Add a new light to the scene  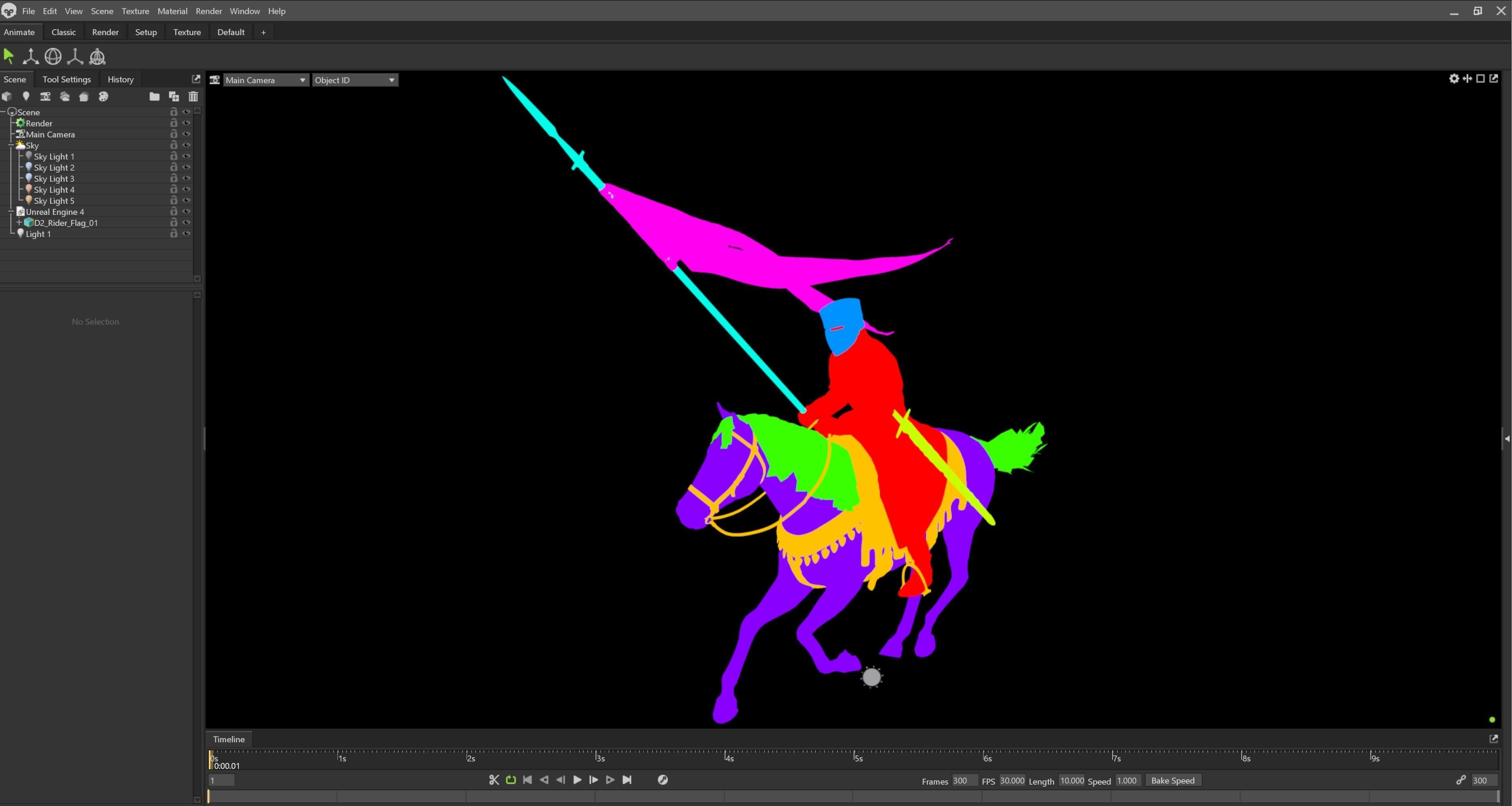pyautogui.click(x=26, y=96)
